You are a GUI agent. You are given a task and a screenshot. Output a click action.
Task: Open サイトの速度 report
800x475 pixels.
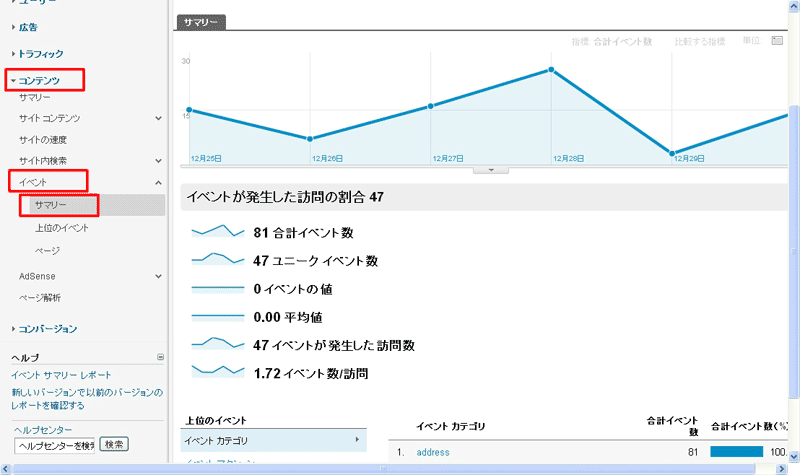coord(43,140)
